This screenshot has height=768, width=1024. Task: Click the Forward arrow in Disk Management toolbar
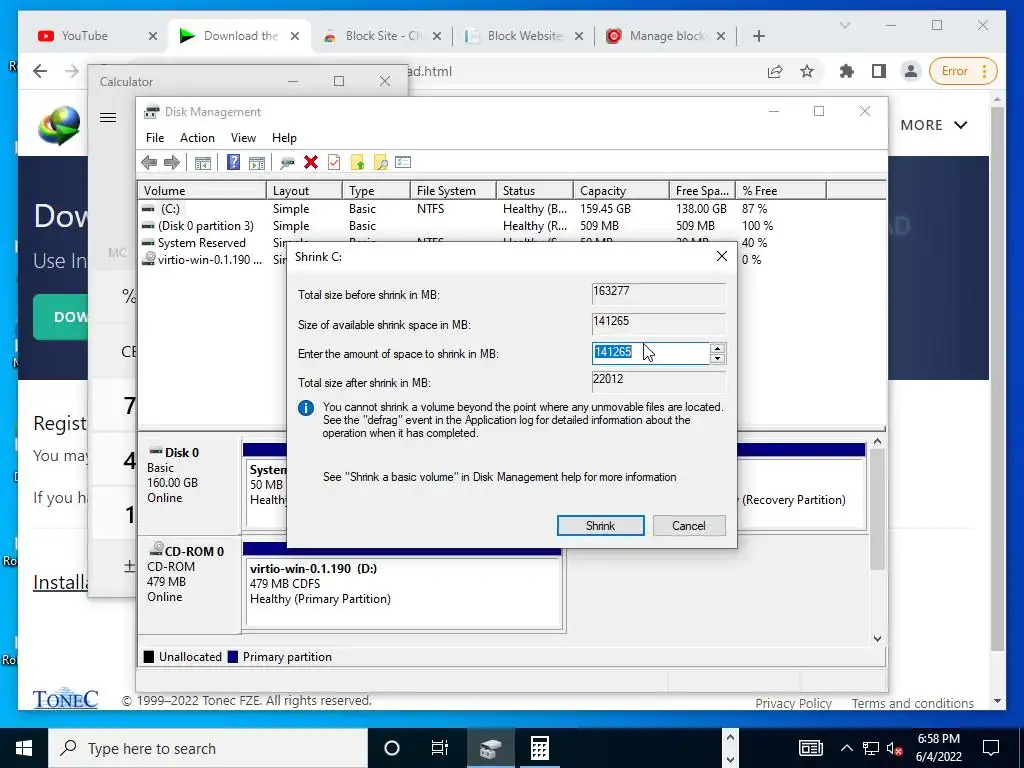pyautogui.click(x=171, y=163)
